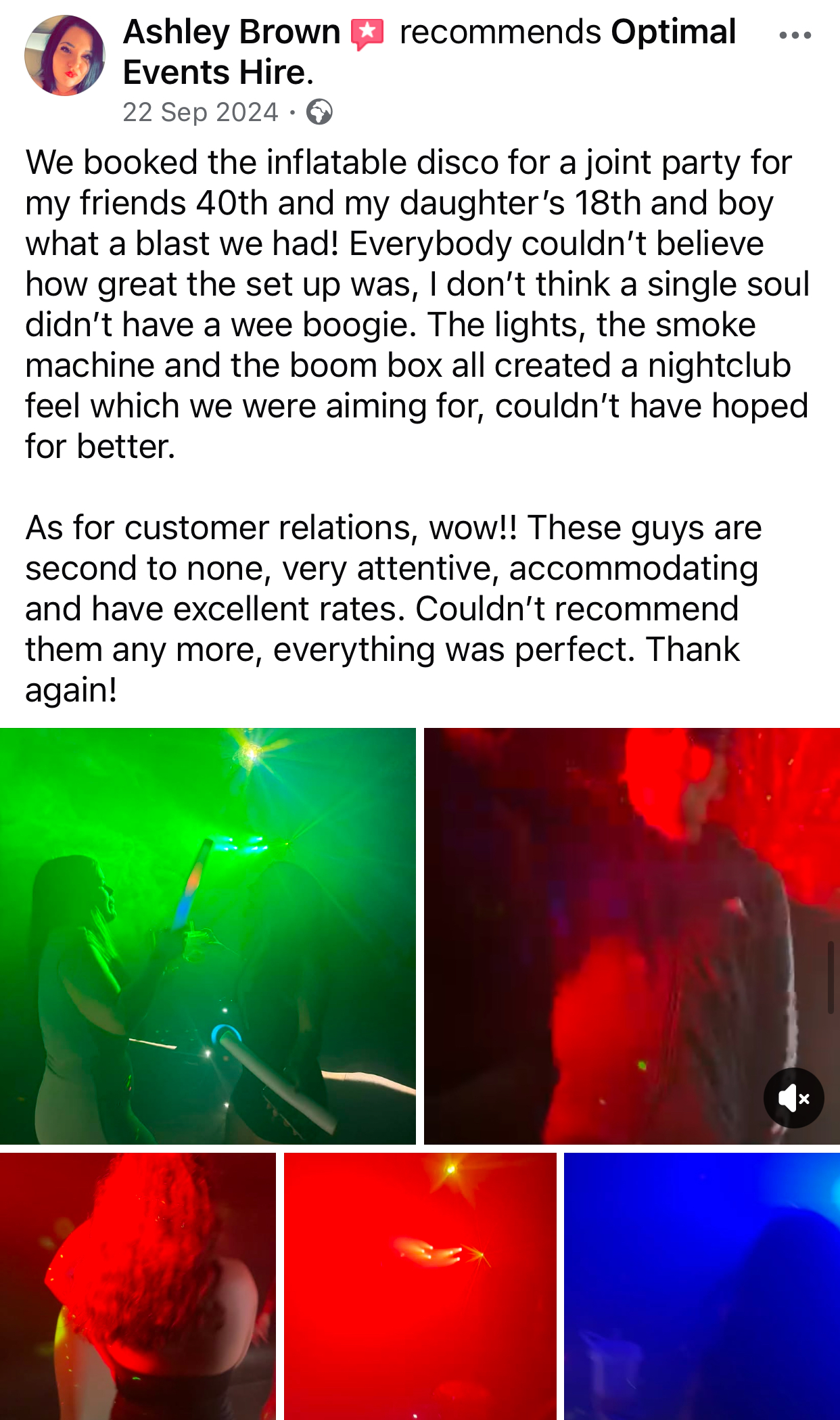Open the Optimal Events Hire page link
The width and height of the screenshot is (840, 1420).
pos(429,52)
